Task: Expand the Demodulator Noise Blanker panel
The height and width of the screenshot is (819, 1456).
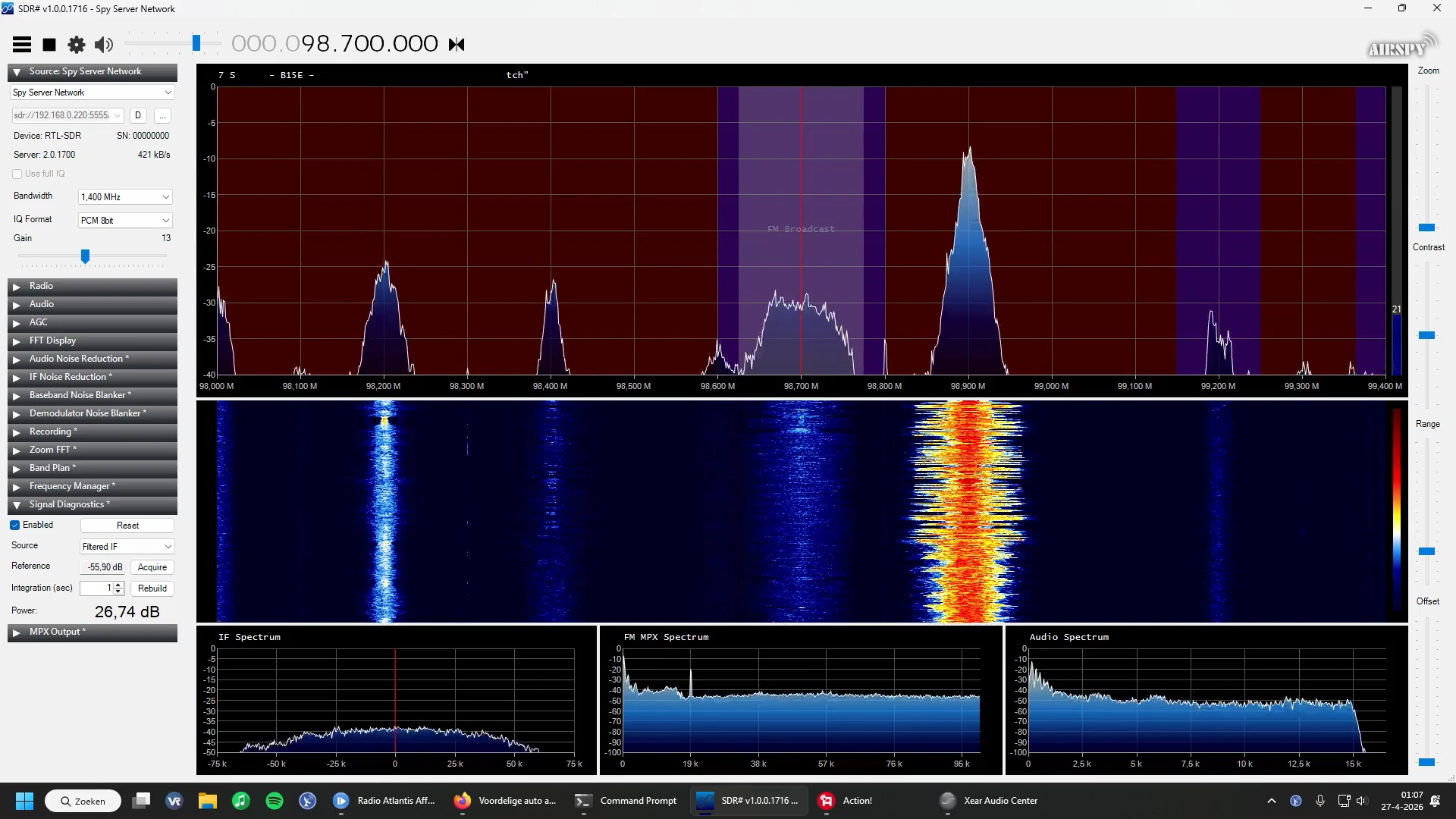Action: [93, 413]
